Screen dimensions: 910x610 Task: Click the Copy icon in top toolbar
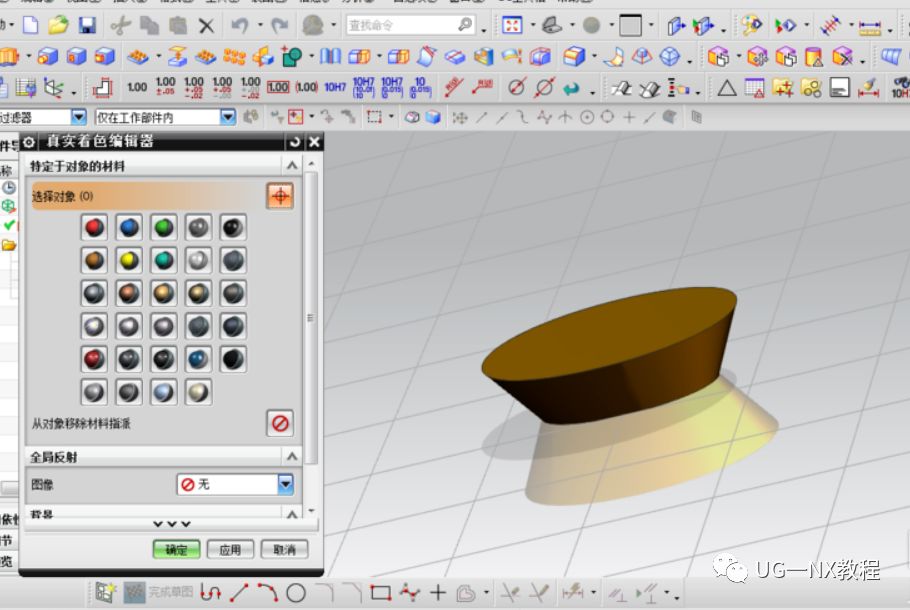tap(150, 25)
